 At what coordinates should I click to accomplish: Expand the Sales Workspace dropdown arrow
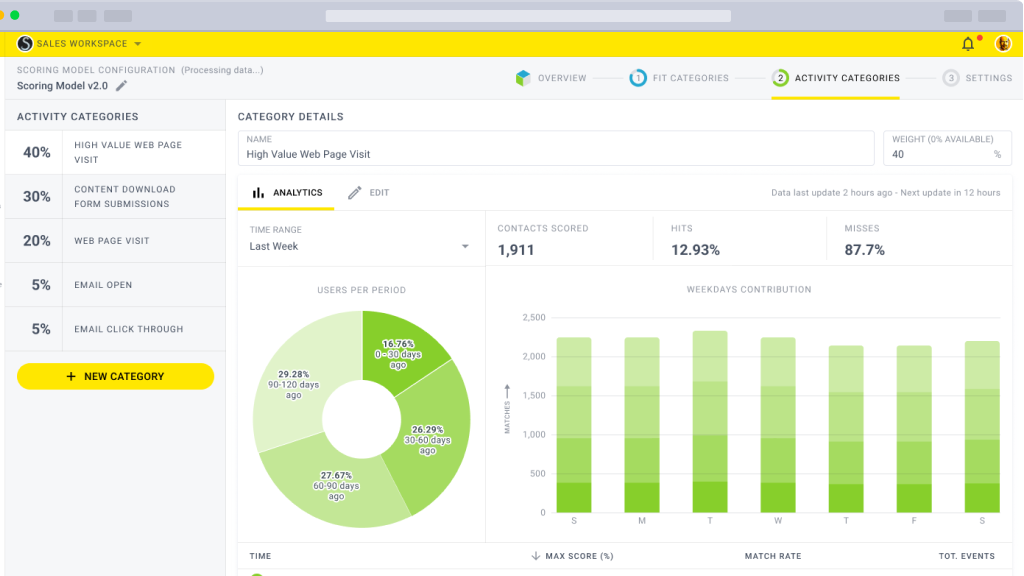coord(137,44)
